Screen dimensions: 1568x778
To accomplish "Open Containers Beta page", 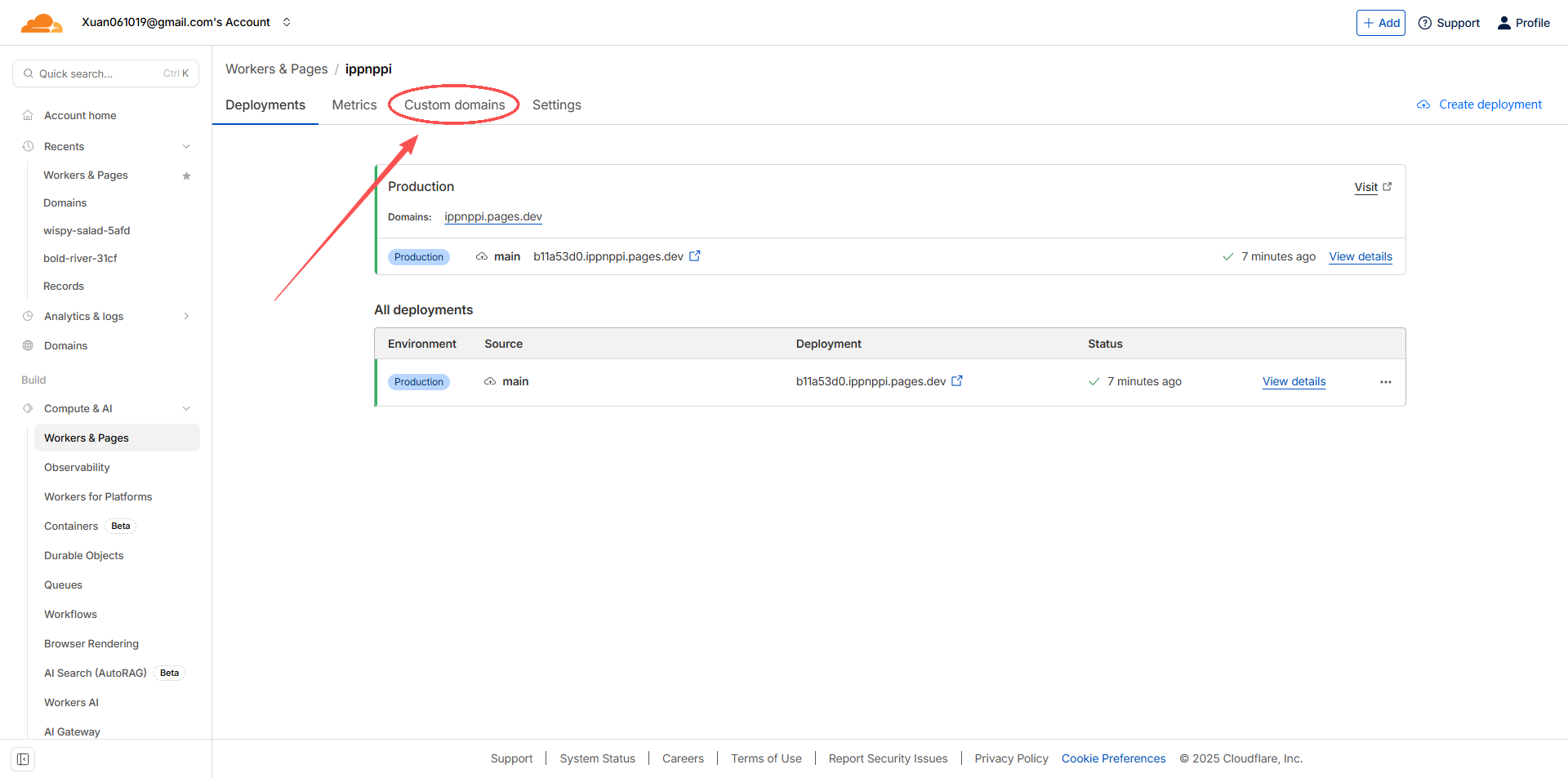I will (x=71, y=526).
